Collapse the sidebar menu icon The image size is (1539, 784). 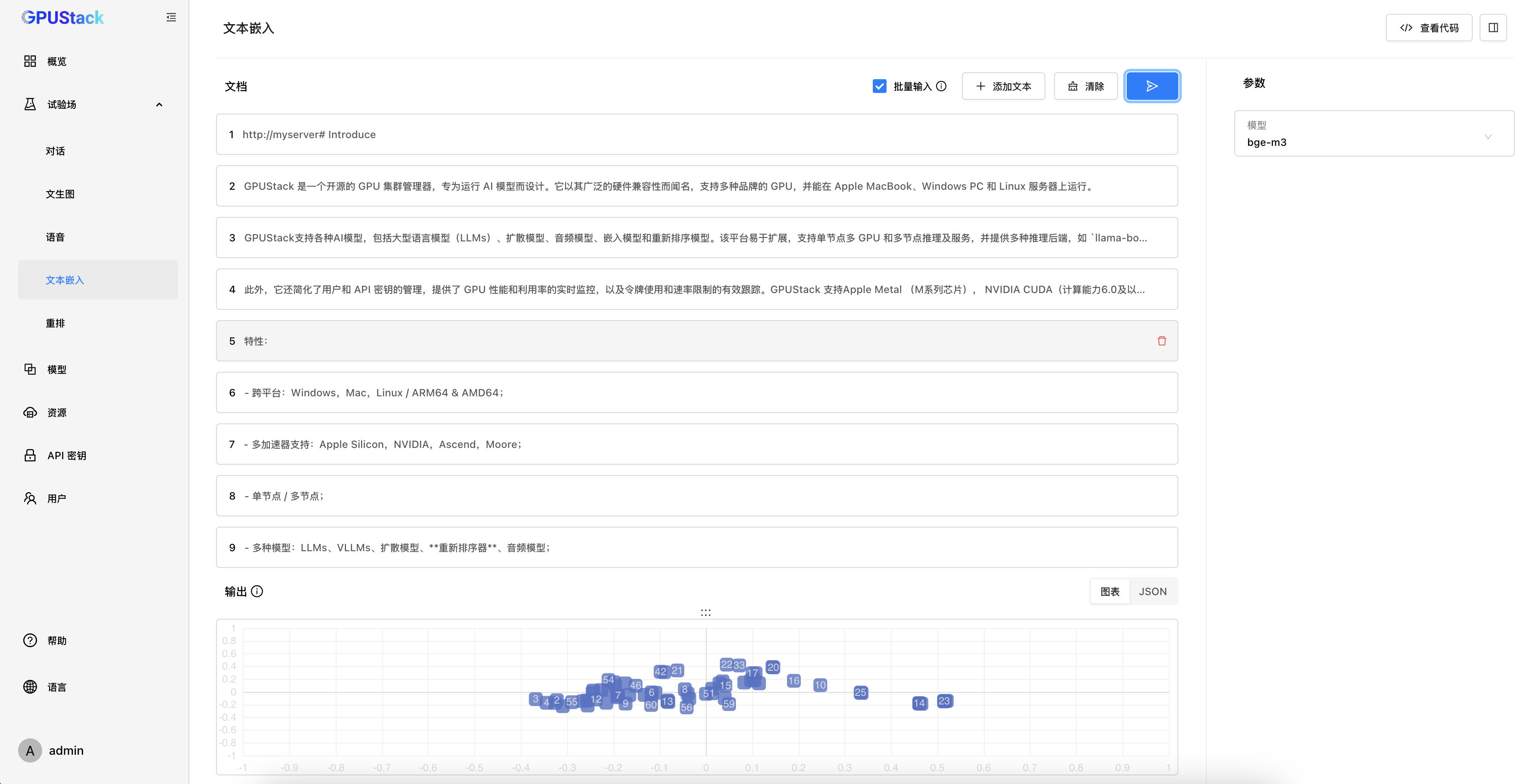pyautogui.click(x=171, y=17)
